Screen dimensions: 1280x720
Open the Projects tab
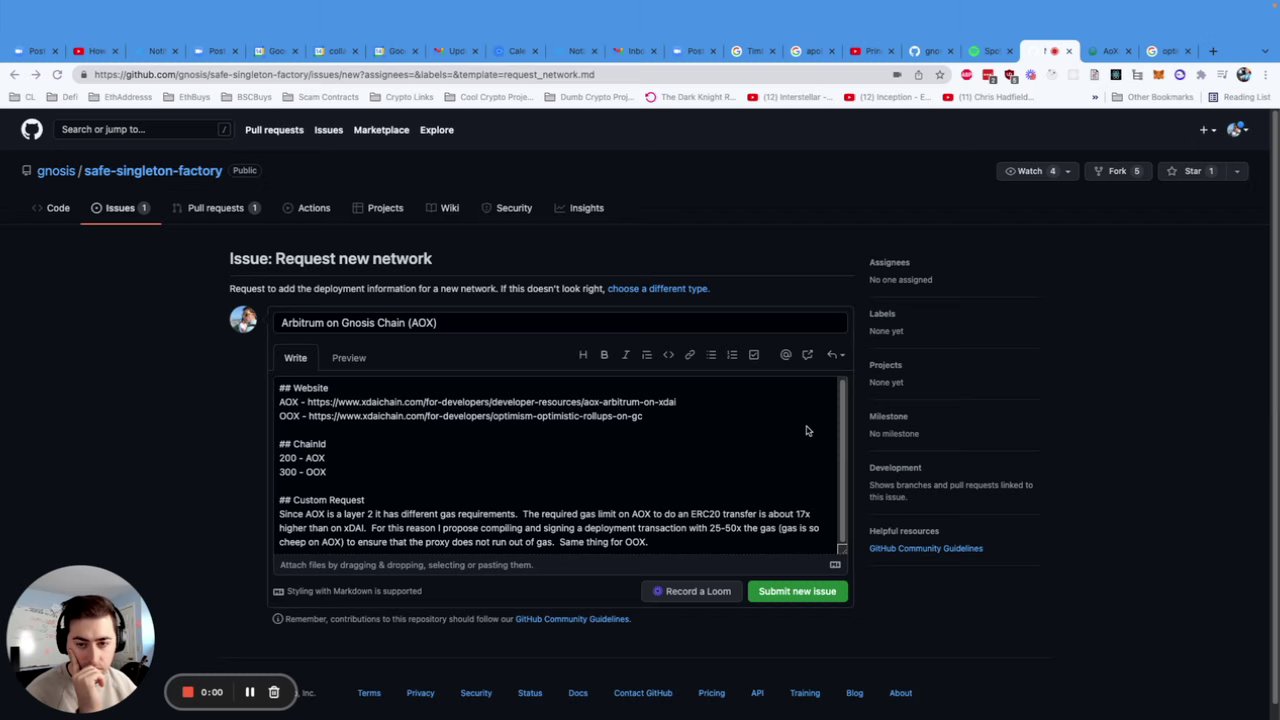[377, 208]
